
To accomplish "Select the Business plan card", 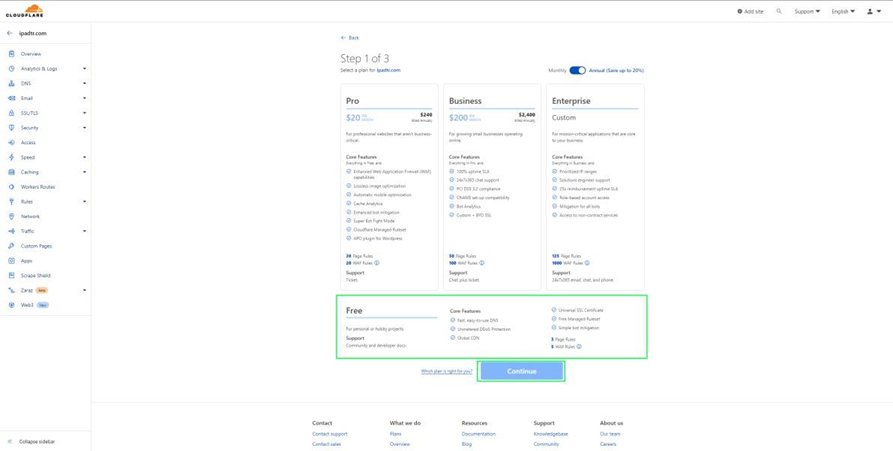I will click(x=492, y=187).
